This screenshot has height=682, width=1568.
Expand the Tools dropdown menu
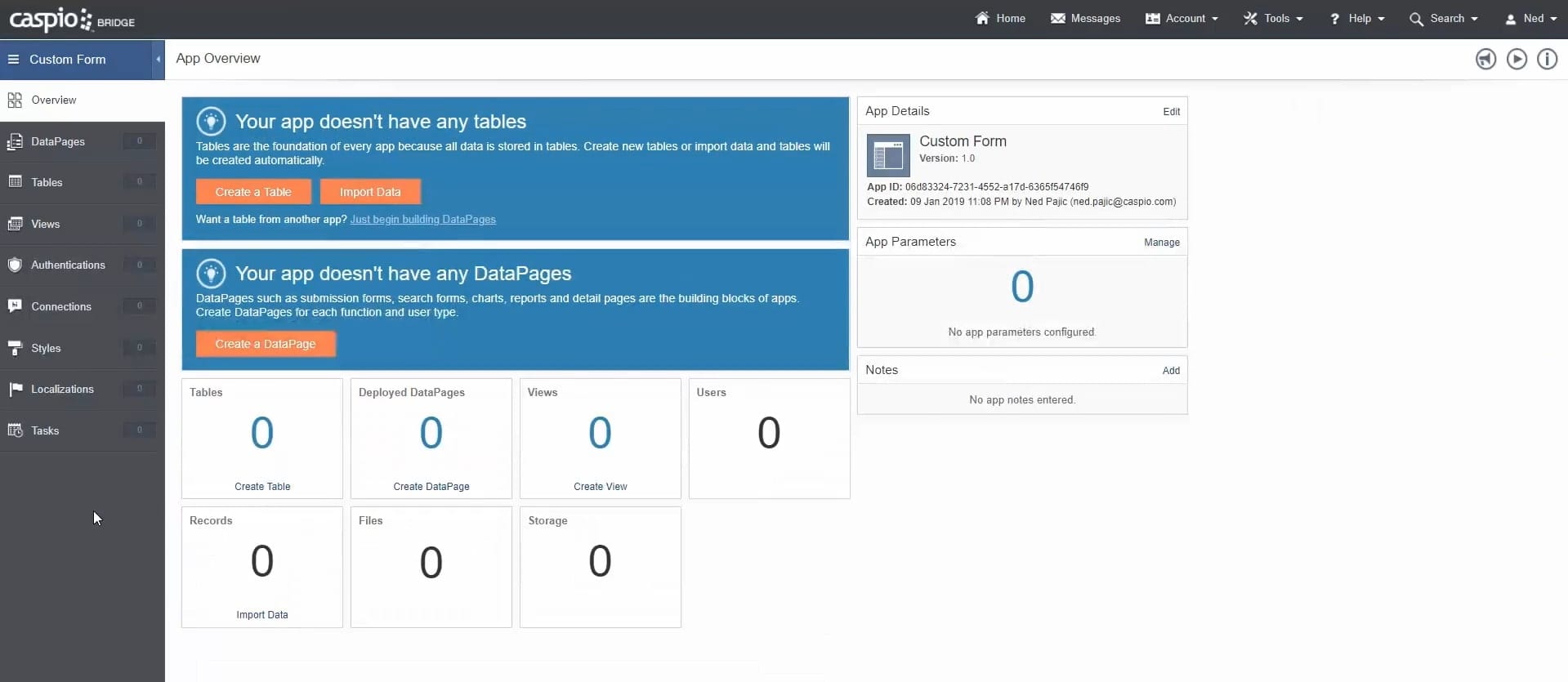point(1273,19)
